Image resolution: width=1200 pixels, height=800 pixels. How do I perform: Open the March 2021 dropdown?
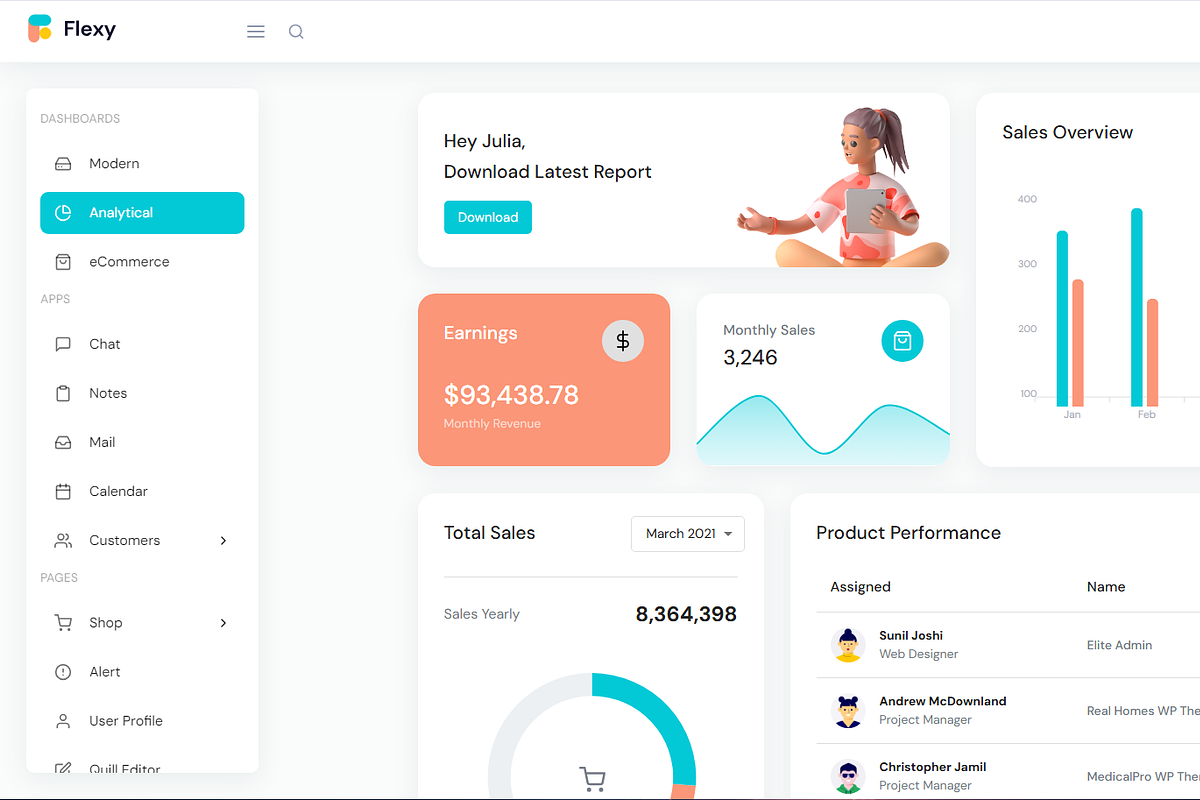click(688, 534)
